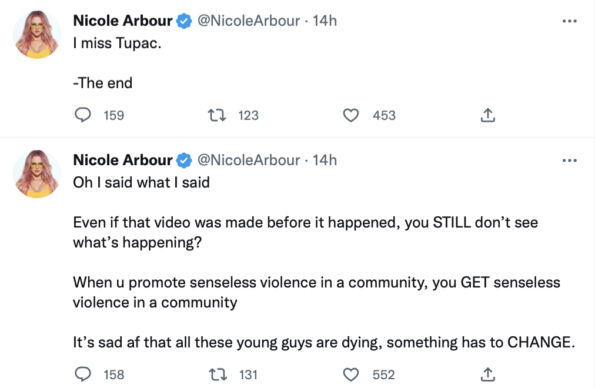595x388 pixels.
Task: Click the verified badge on second tweet
Action: point(184,160)
